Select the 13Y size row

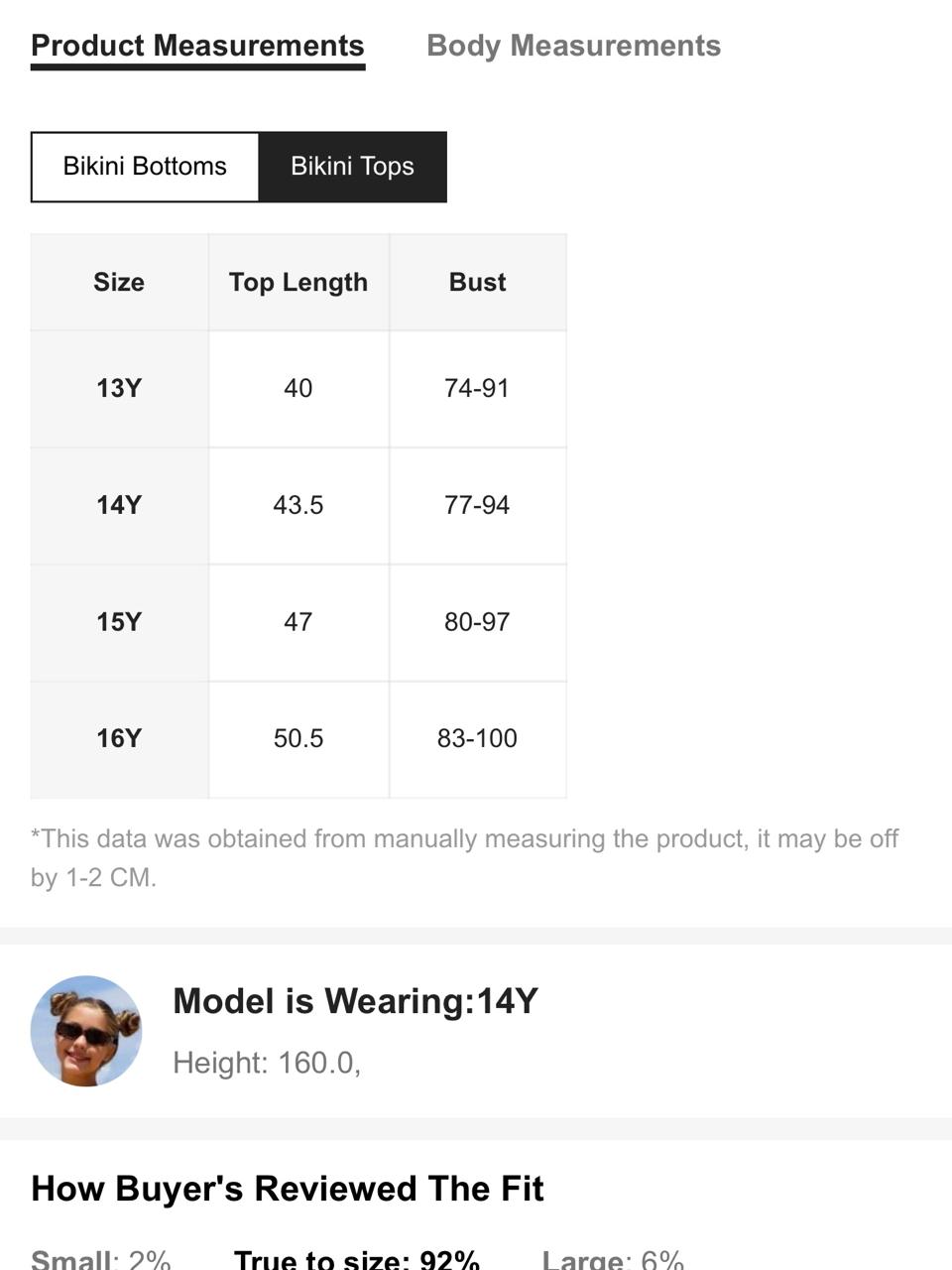(298, 388)
